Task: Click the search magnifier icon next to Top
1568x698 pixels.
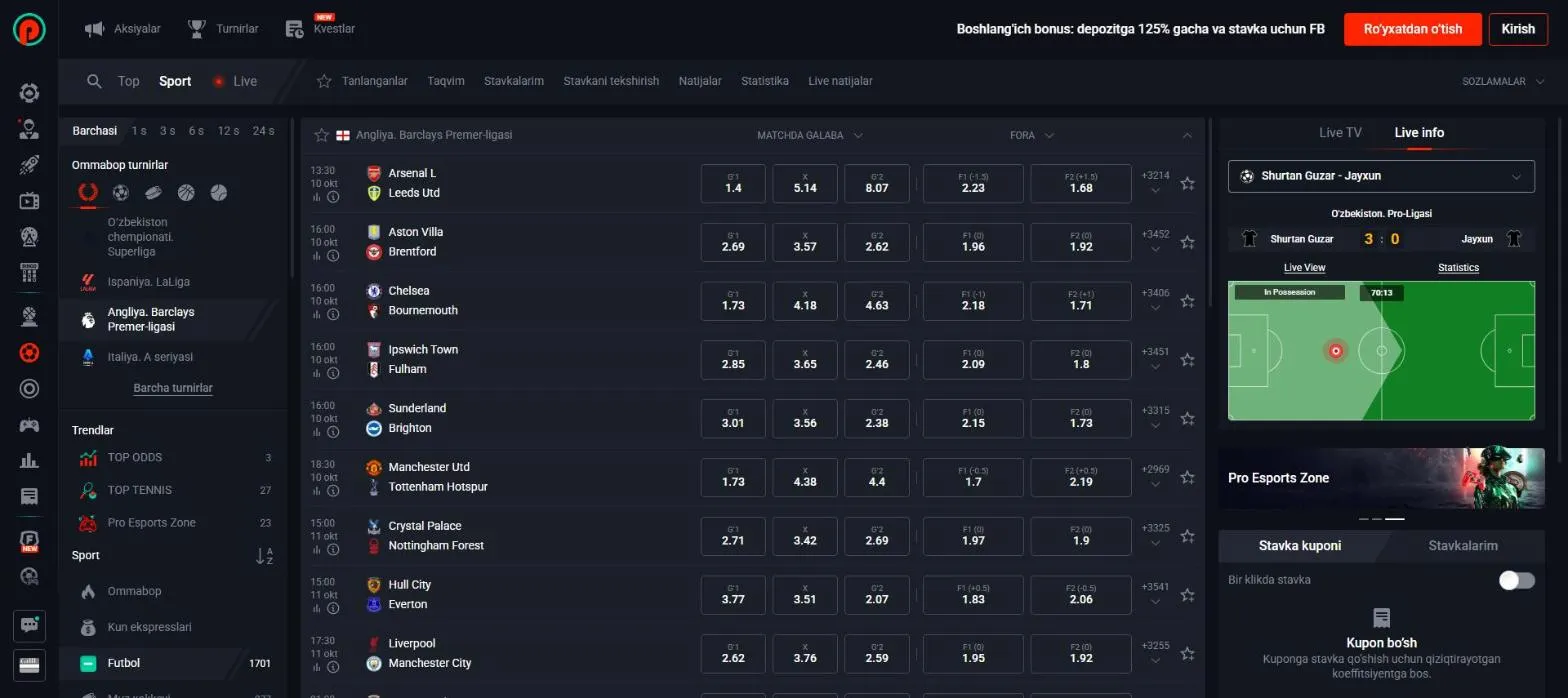Action: 94,81
